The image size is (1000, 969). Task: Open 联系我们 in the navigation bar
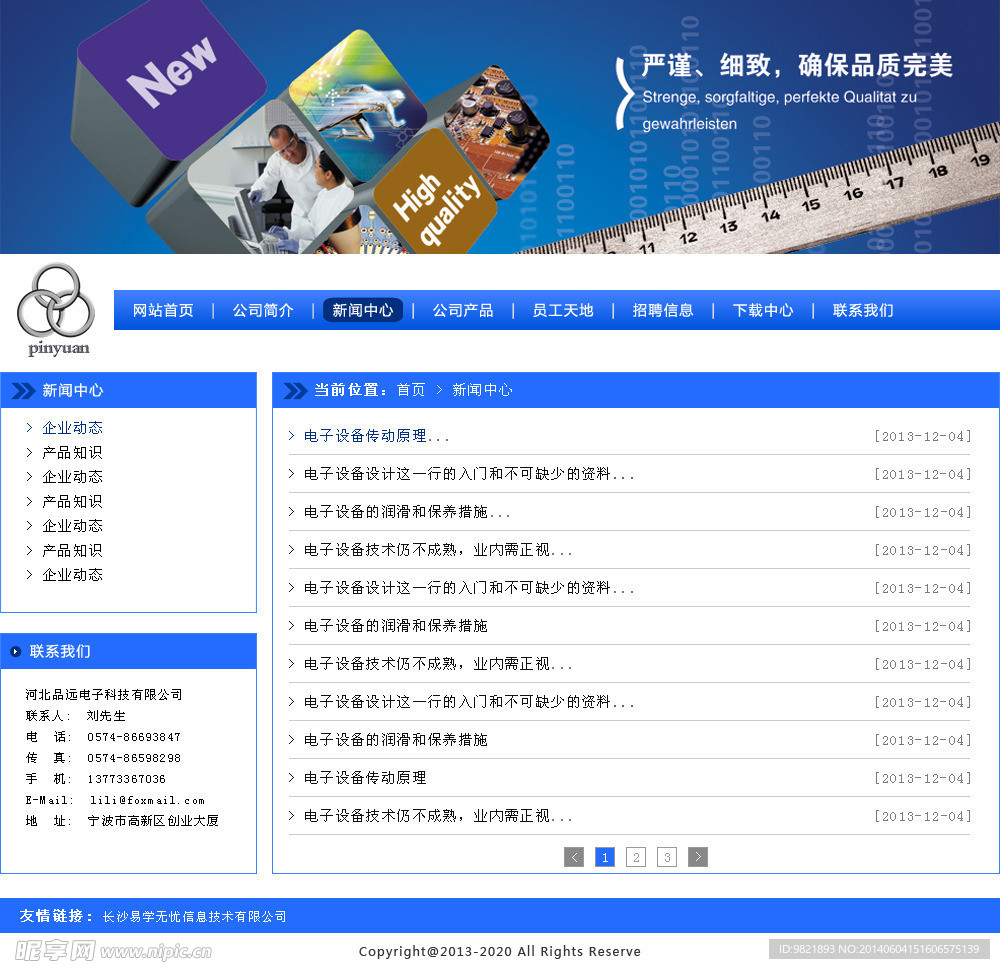pyautogui.click(x=863, y=311)
